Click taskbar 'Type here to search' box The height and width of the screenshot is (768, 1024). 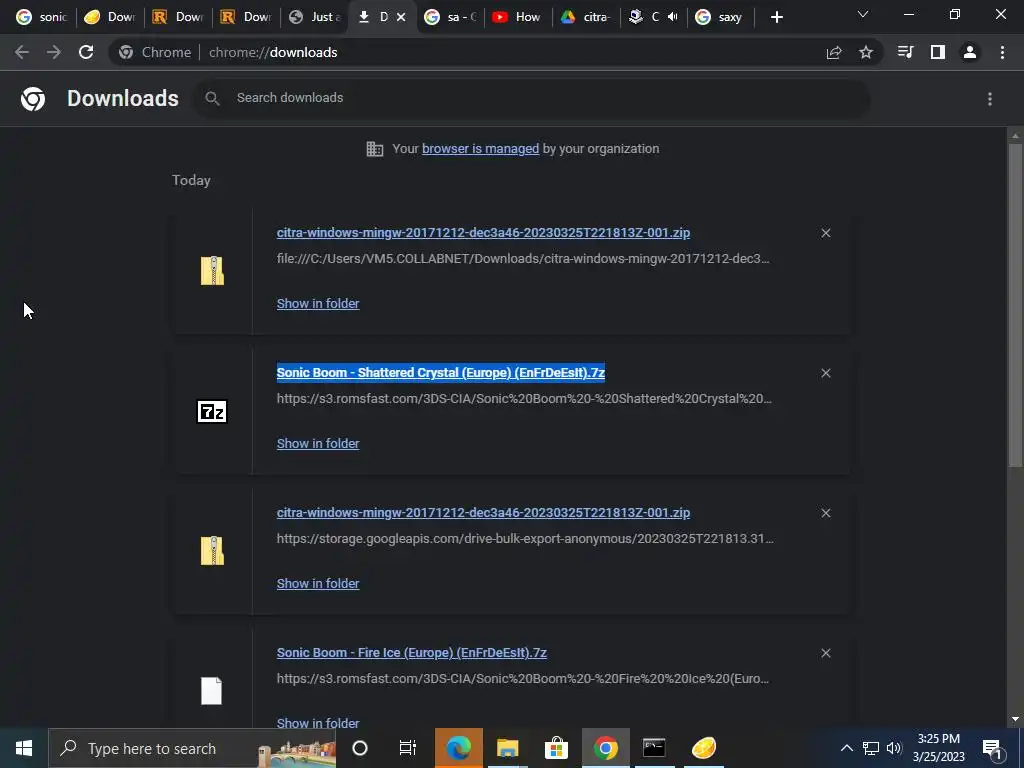[x=193, y=748]
